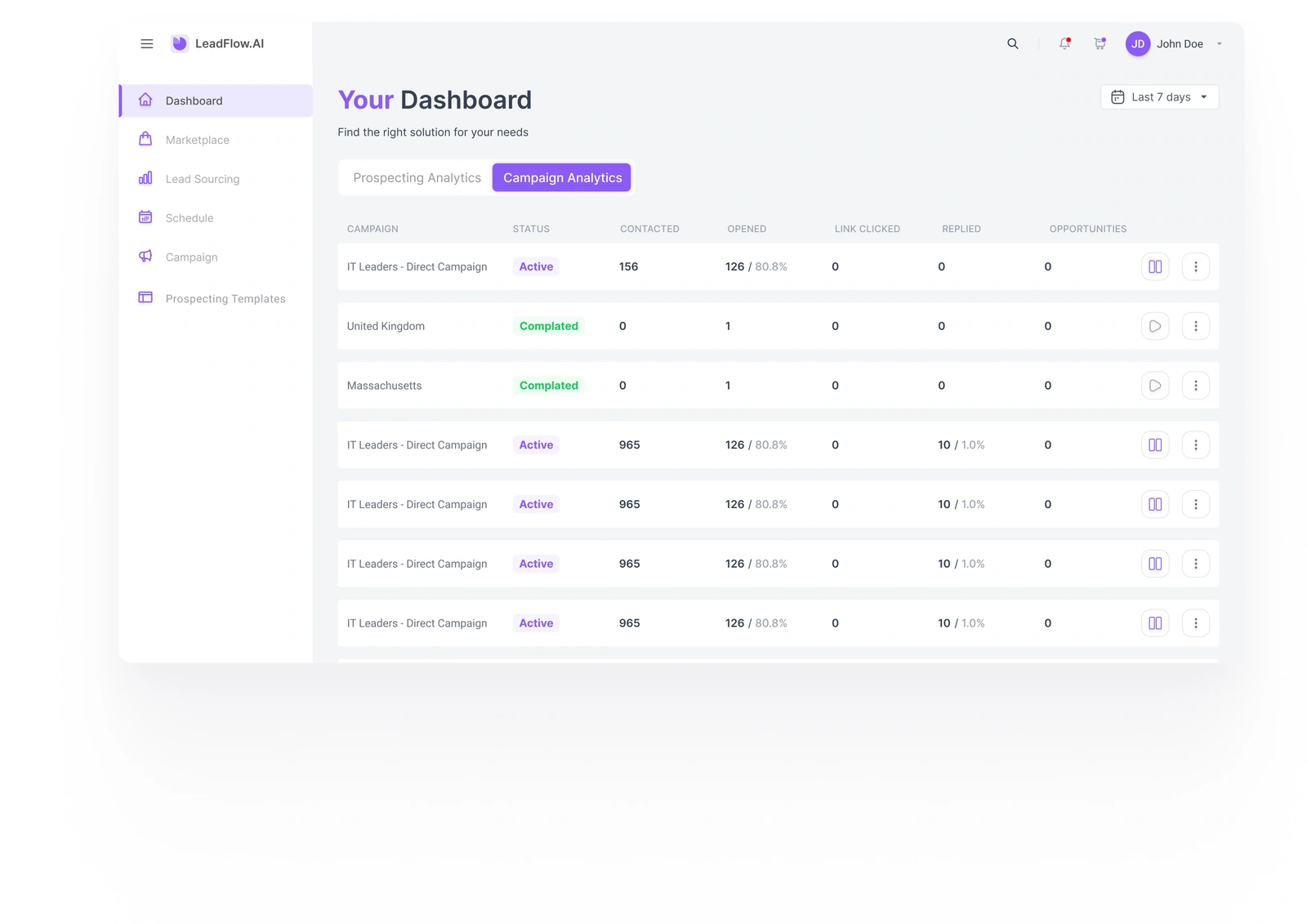The image size is (1307, 924).
Task: Go to Dashboard in the sidebar
Action: tap(216, 100)
